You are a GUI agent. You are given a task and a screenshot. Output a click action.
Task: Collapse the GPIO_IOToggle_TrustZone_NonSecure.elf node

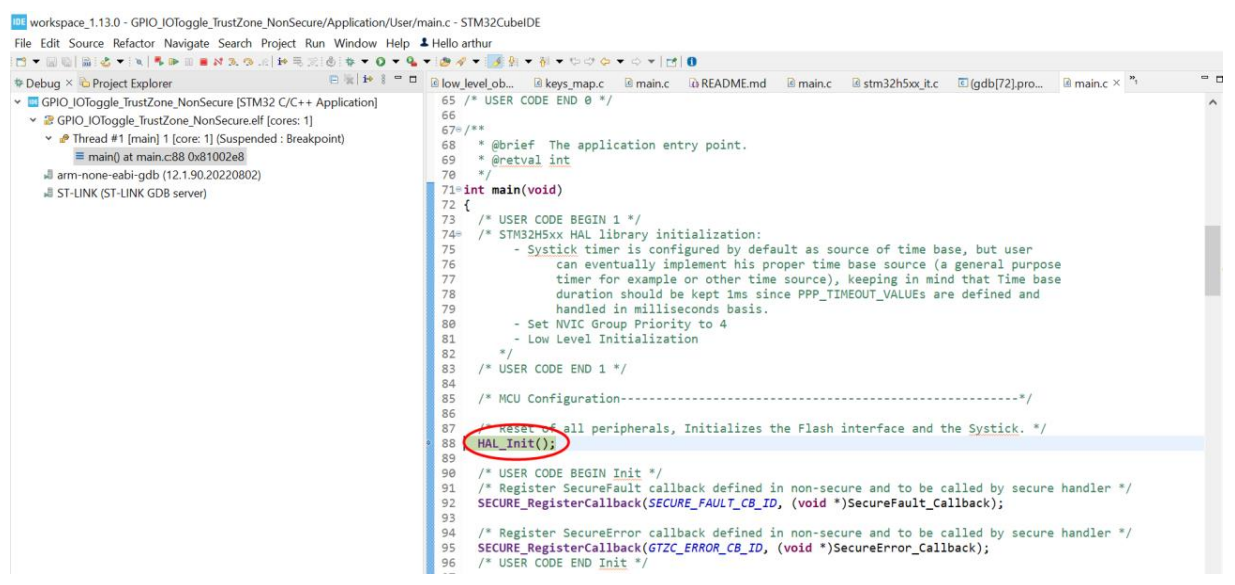pyautogui.click(x=34, y=120)
